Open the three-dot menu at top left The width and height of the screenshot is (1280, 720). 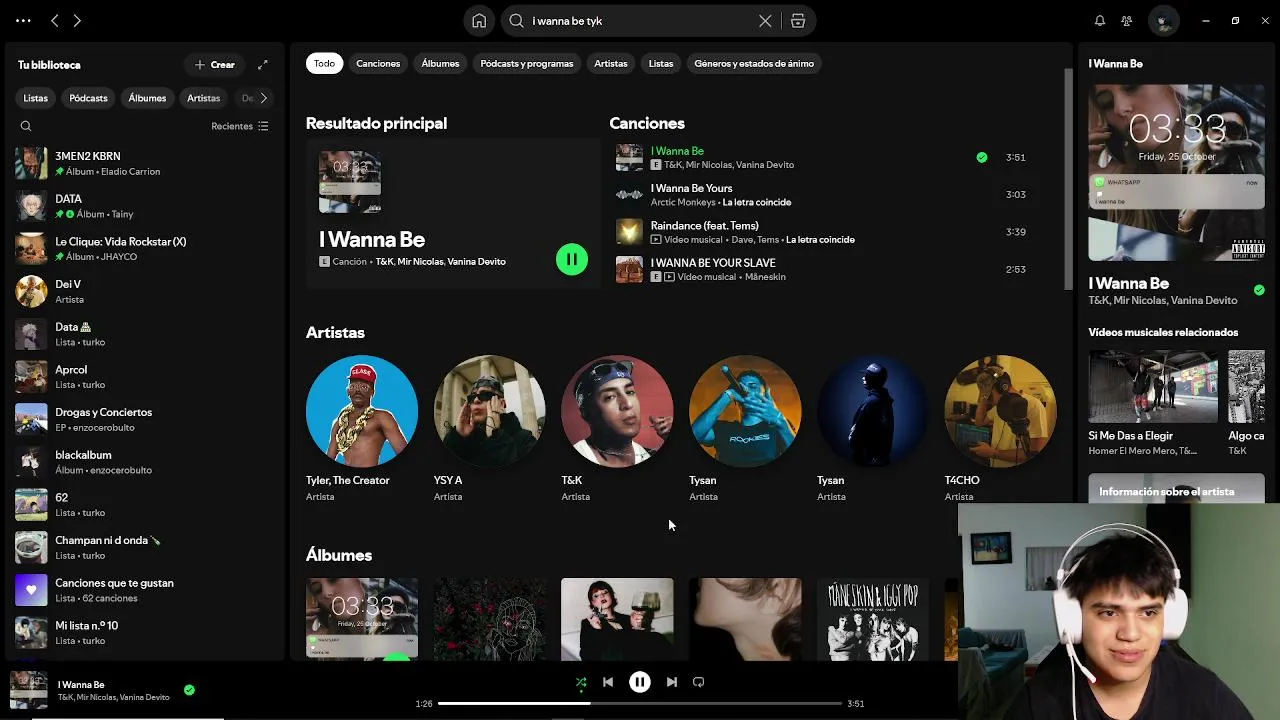pos(23,20)
